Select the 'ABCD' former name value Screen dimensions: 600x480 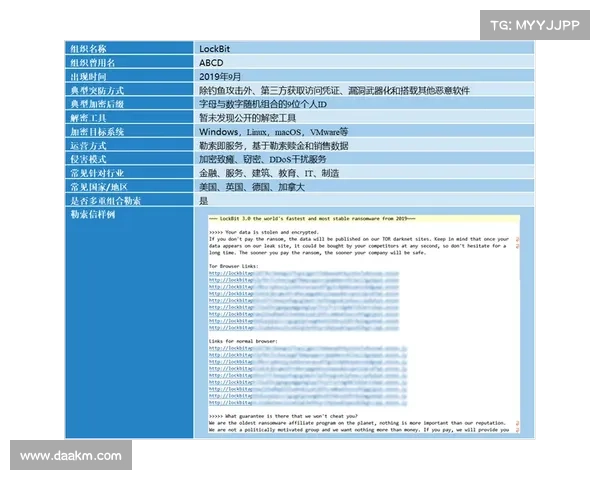(x=211, y=62)
